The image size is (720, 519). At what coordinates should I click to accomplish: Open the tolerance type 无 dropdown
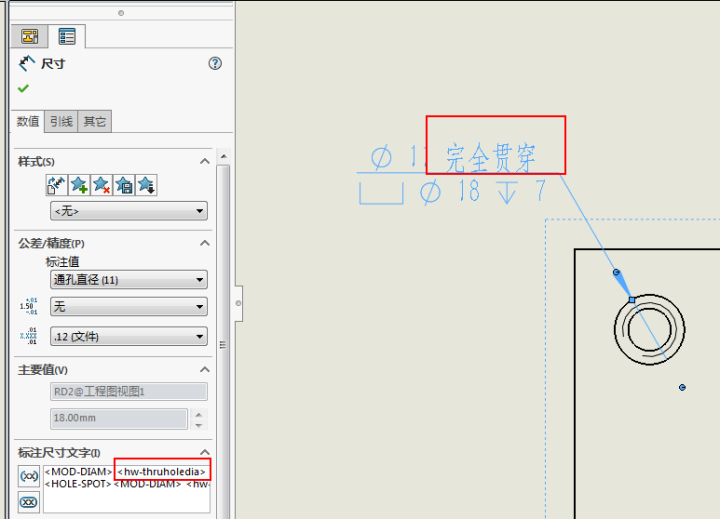pyautogui.click(x=129, y=306)
